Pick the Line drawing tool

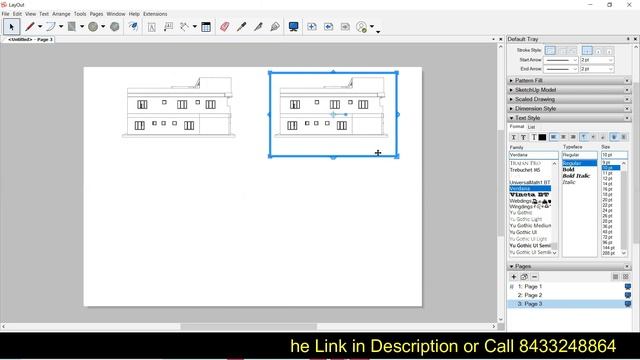pos(29,27)
